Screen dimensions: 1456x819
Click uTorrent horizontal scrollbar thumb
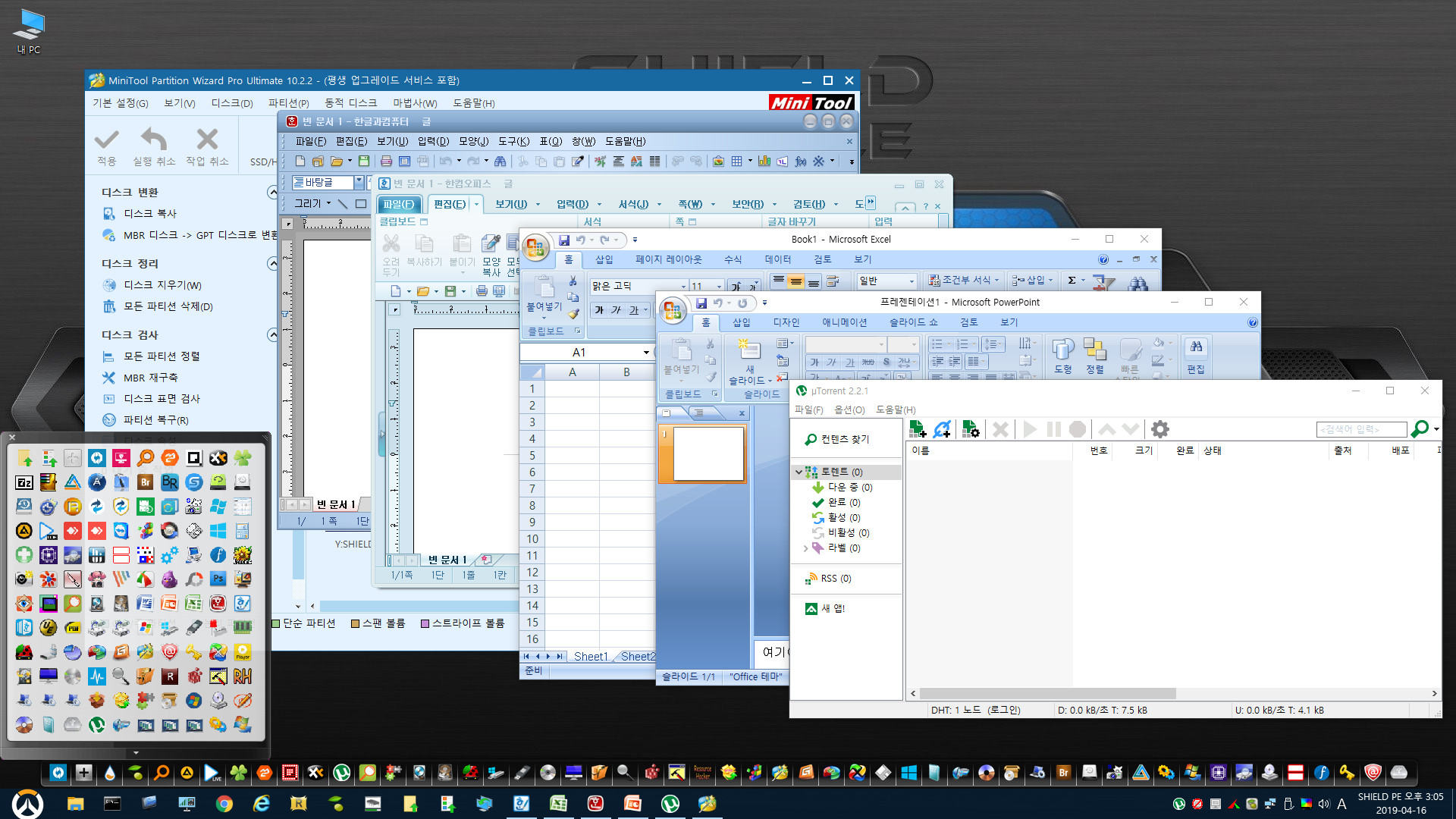(x=1048, y=694)
